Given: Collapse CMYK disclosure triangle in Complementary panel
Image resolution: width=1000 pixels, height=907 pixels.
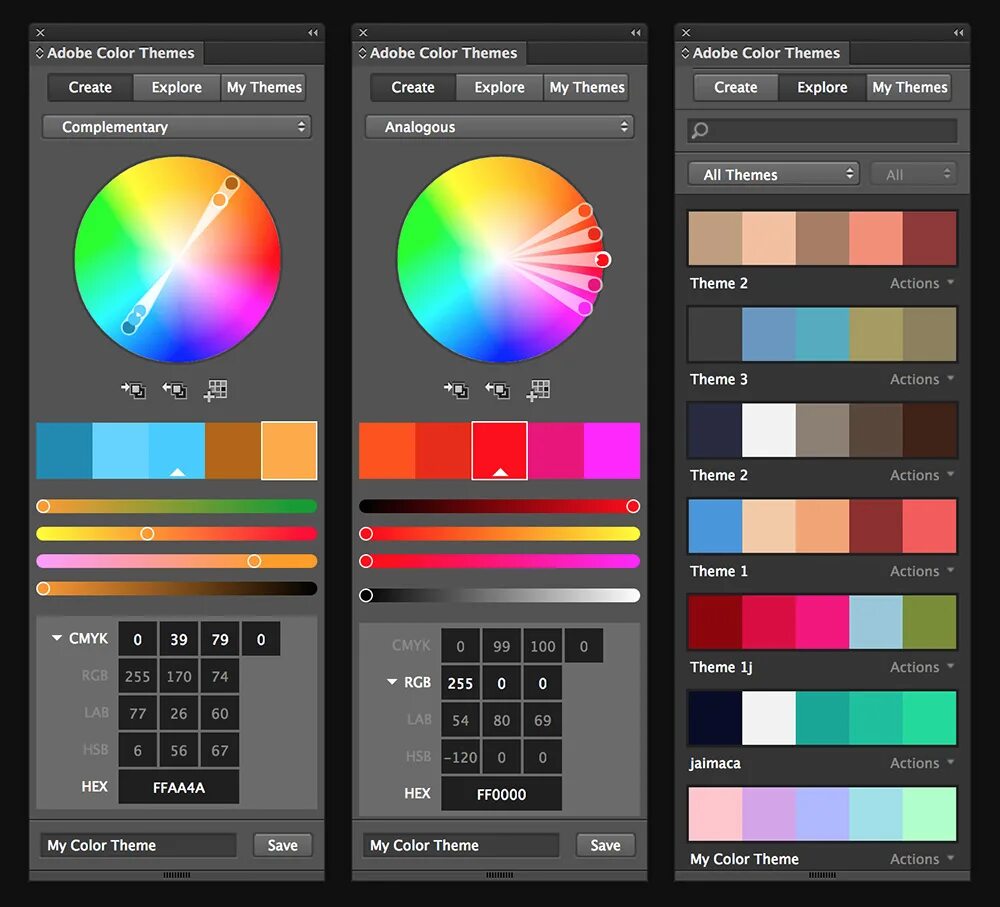Looking at the screenshot, I should pyautogui.click(x=57, y=638).
